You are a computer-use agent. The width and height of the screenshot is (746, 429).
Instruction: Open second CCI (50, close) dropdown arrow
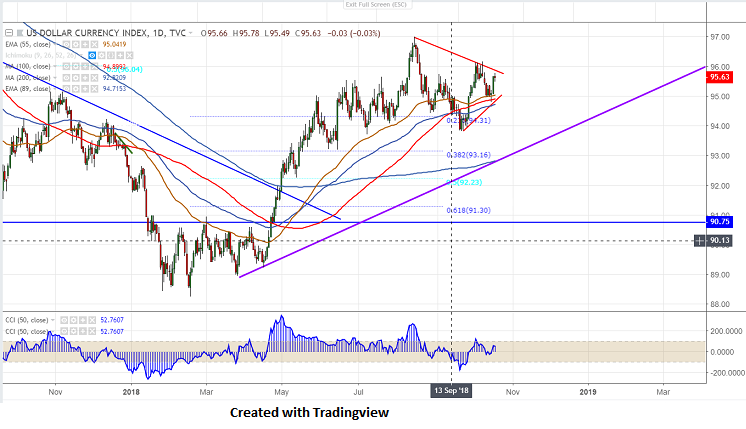[53, 331]
